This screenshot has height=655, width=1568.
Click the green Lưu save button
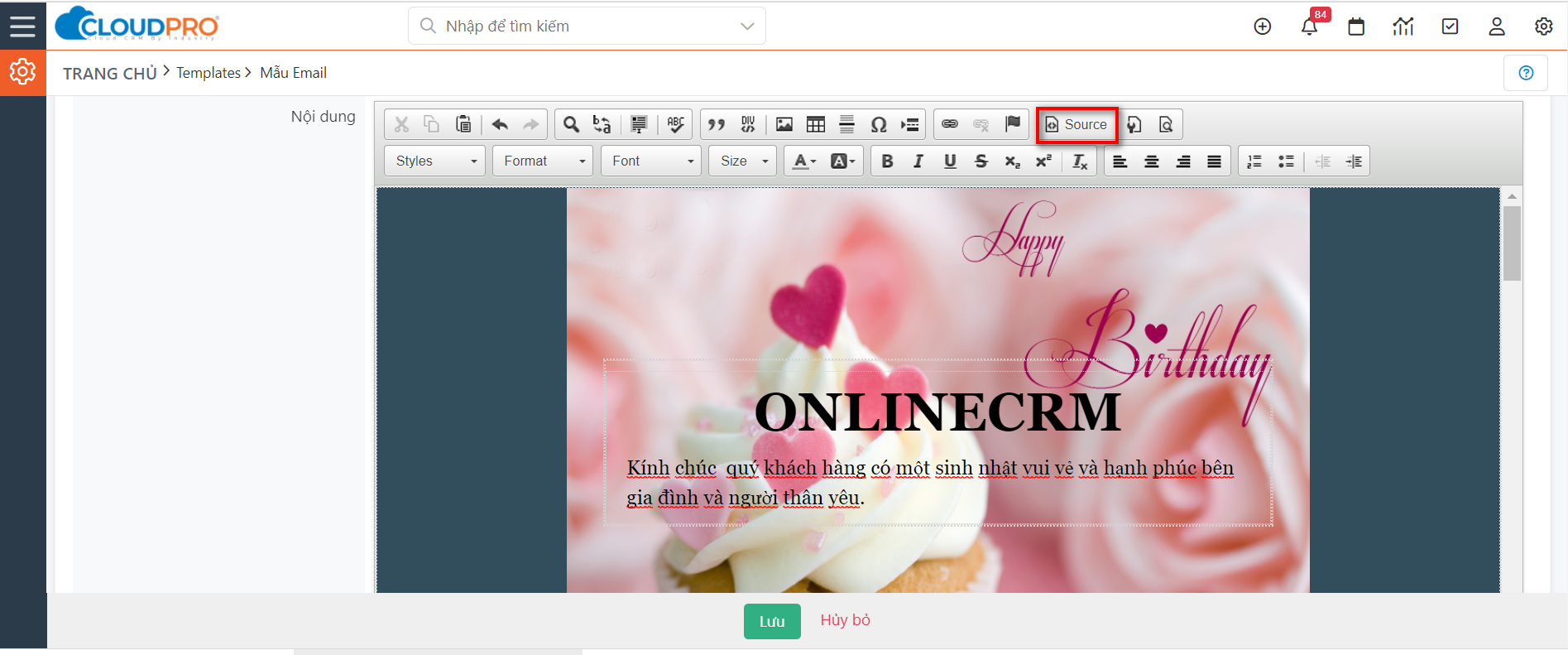[772, 621]
